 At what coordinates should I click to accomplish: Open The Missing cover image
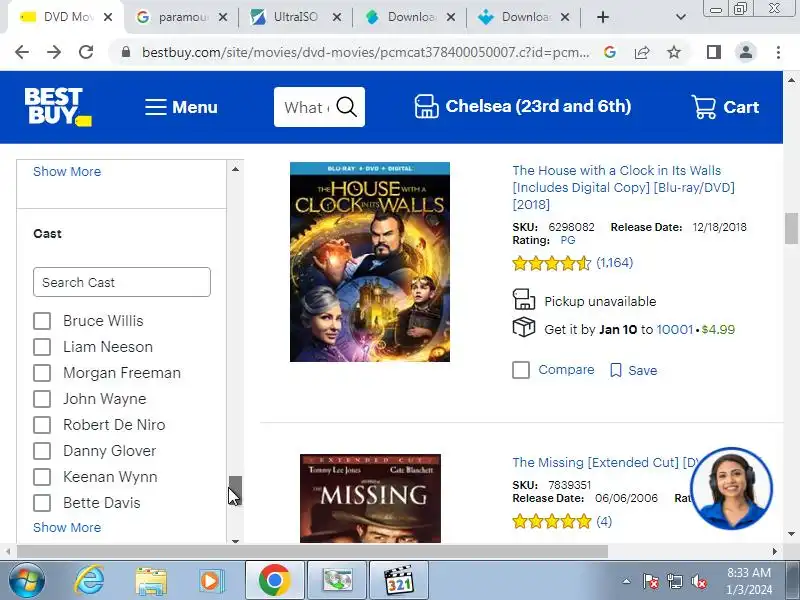tap(370, 498)
